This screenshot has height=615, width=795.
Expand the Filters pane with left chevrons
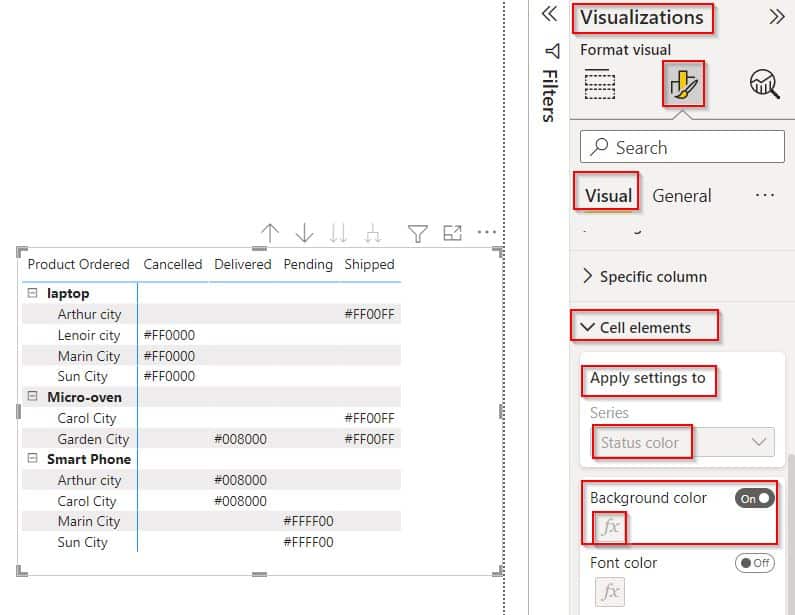(x=550, y=14)
